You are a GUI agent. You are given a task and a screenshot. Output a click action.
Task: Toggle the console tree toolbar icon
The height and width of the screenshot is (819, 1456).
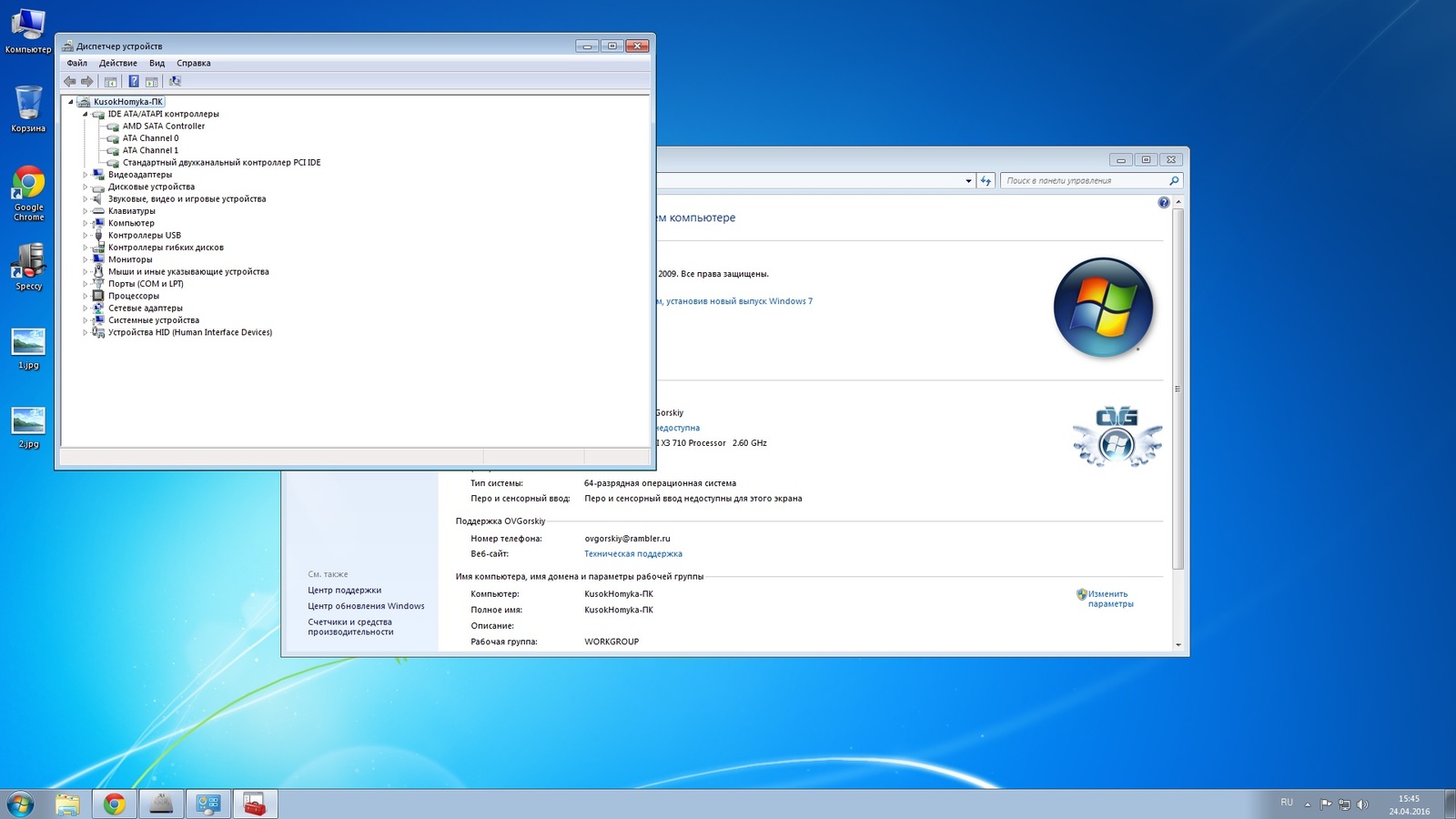point(111,82)
